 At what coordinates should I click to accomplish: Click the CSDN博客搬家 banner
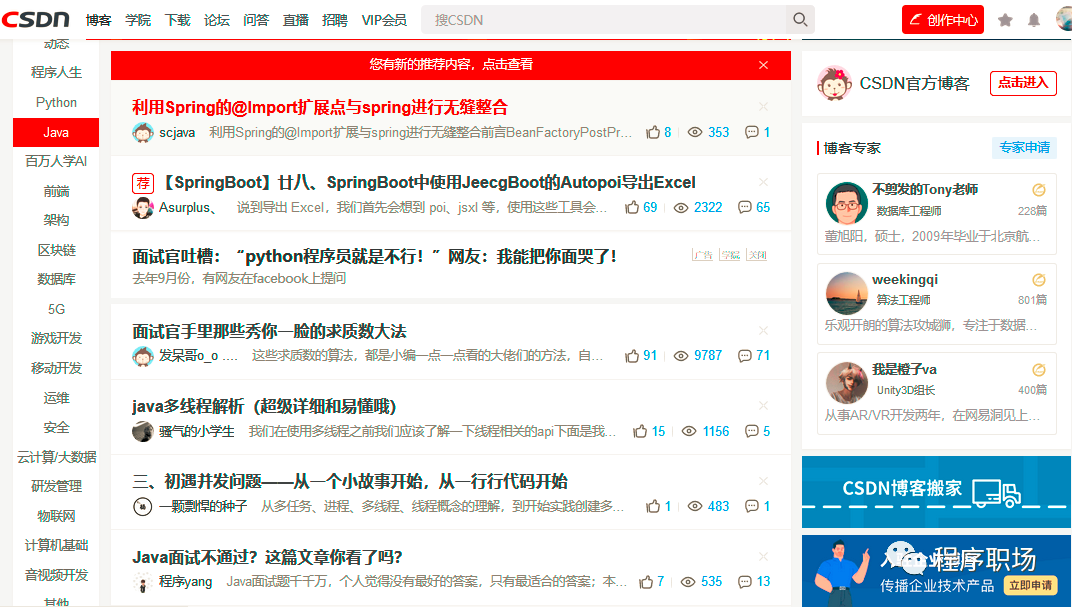coord(936,491)
